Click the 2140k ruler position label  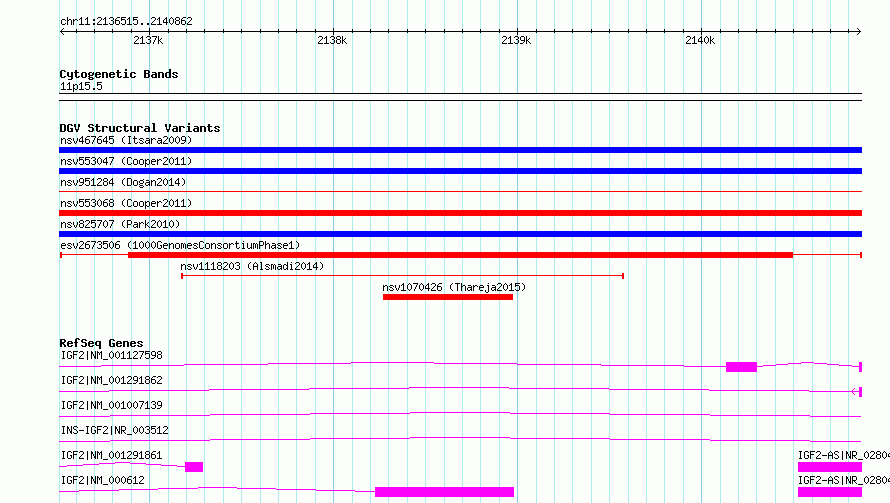700,40
